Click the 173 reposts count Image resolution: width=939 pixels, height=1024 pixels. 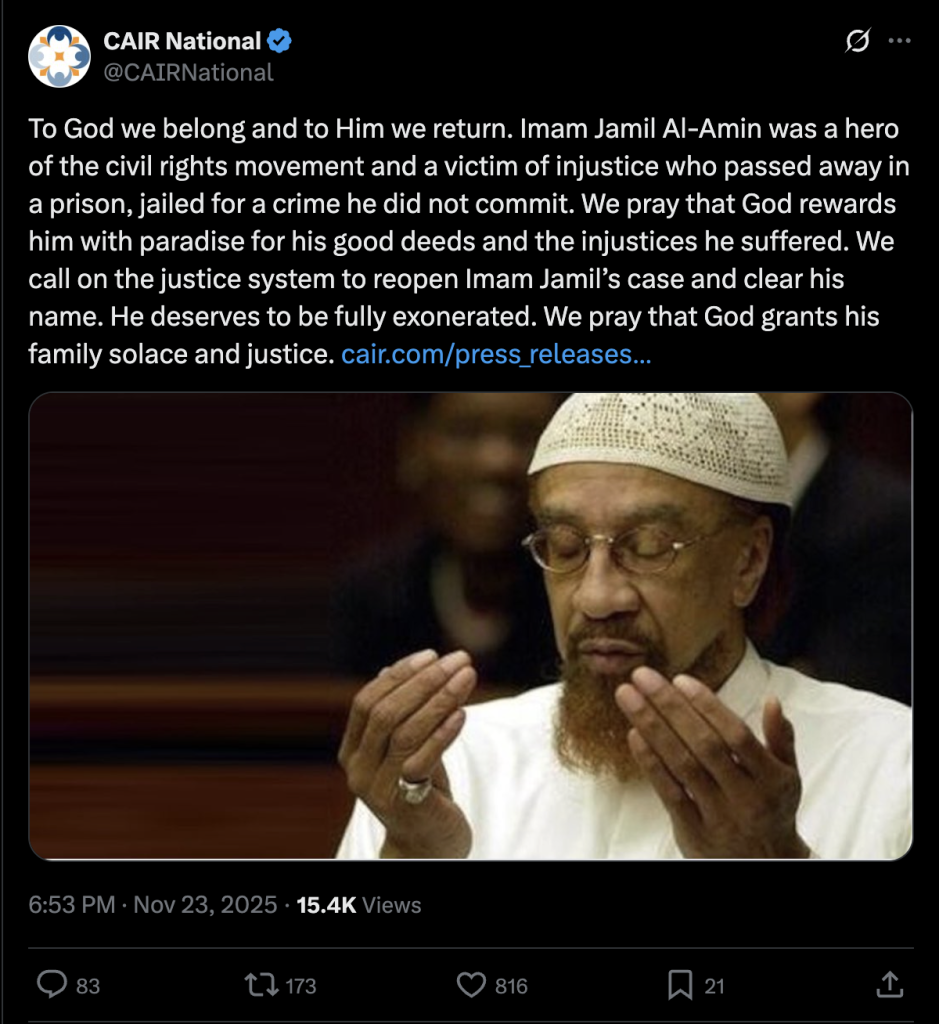point(300,986)
